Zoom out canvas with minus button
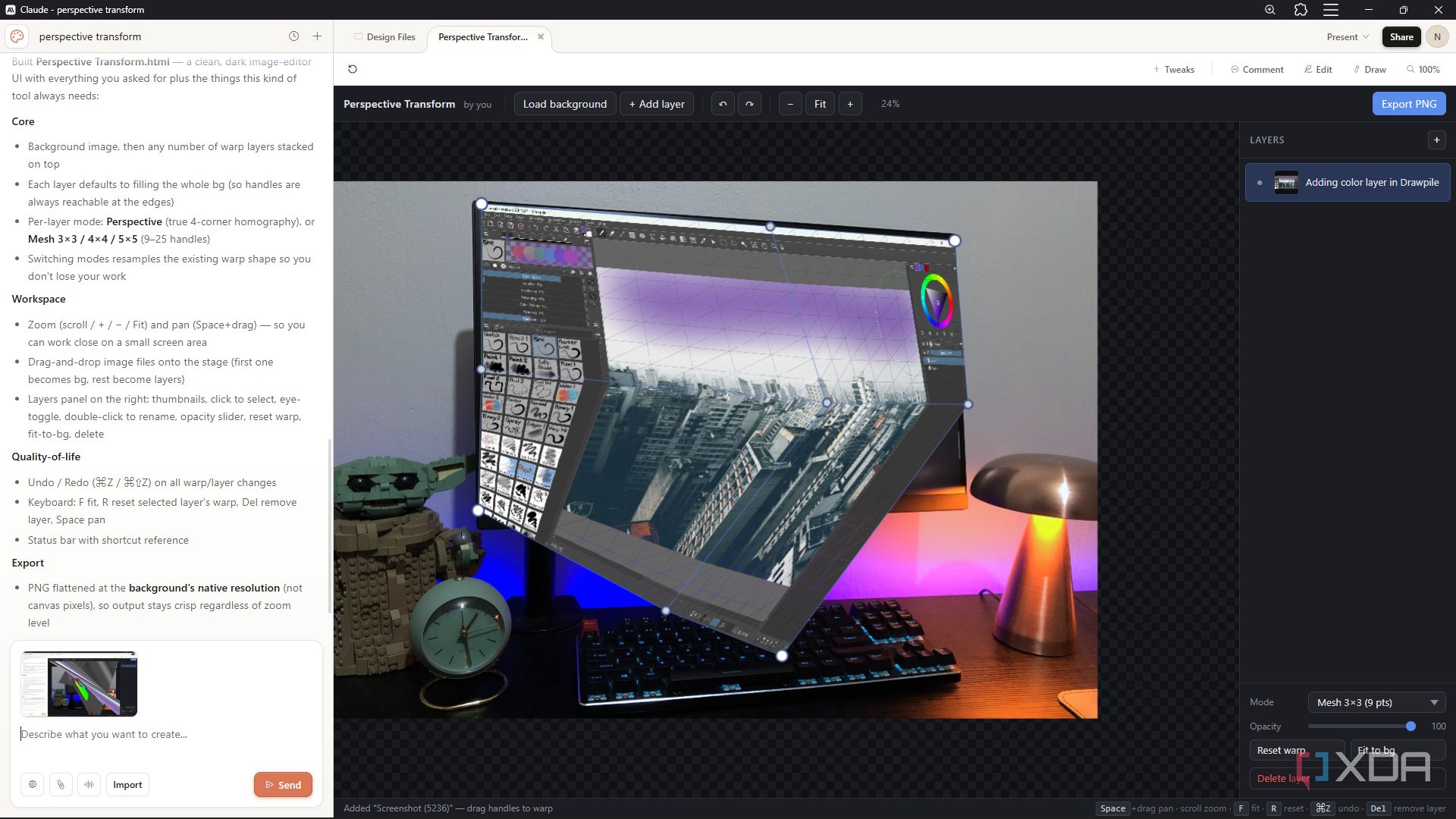This screenshot has height=819, width=1456. [x=790, y=104]
